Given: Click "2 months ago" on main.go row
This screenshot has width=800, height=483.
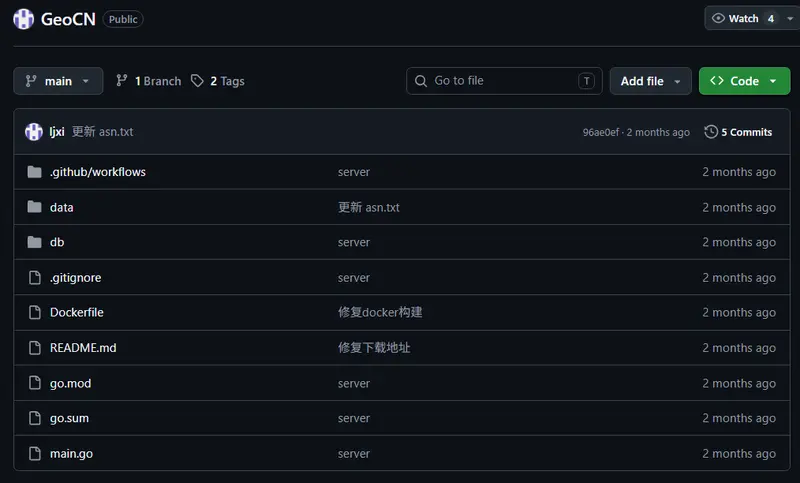Looking at the screenshot, I should coord(739,454).
